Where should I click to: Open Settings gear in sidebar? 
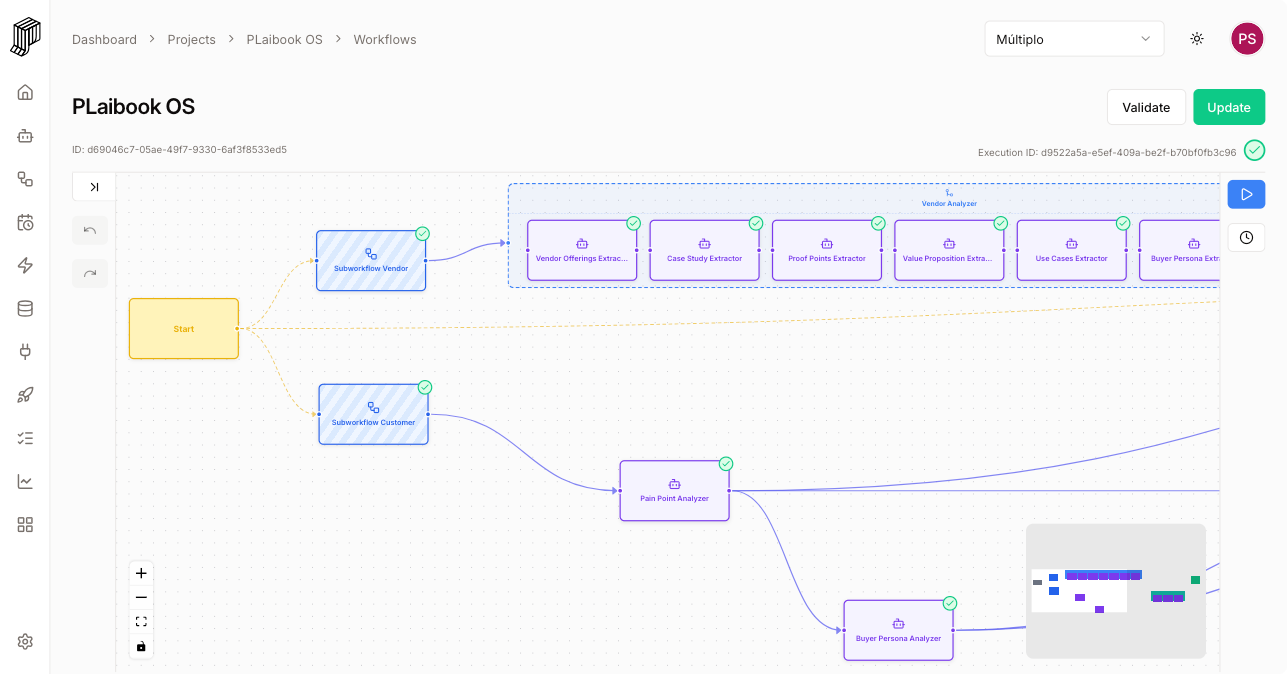pyautogui.click(x=25, y=641)
